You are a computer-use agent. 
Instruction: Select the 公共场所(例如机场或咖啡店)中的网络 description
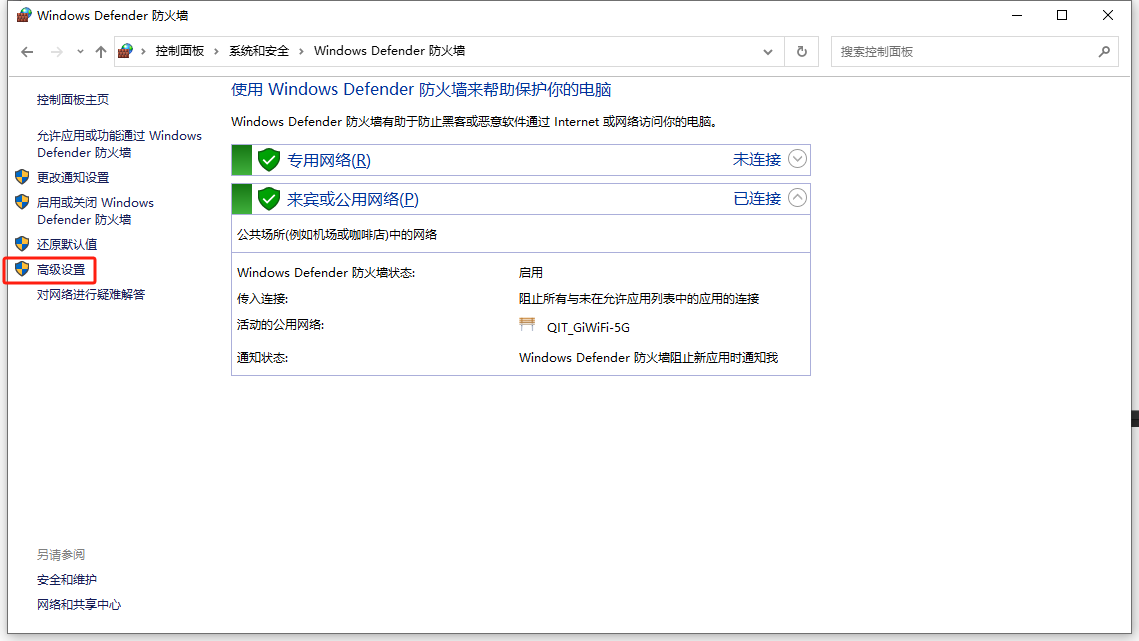click(337, 235)
